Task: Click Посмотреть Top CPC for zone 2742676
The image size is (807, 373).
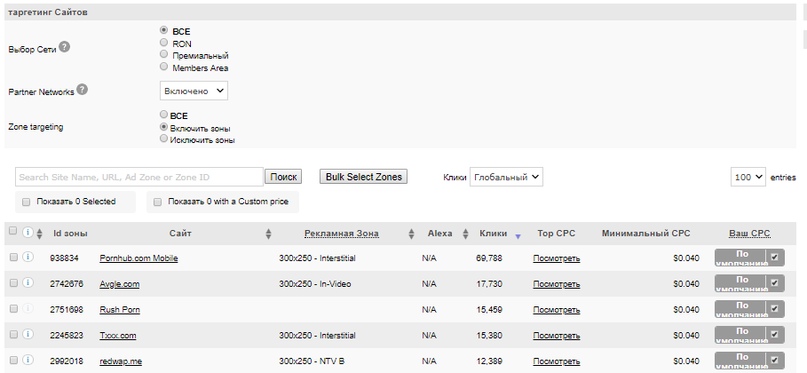Action: [556, 284]
